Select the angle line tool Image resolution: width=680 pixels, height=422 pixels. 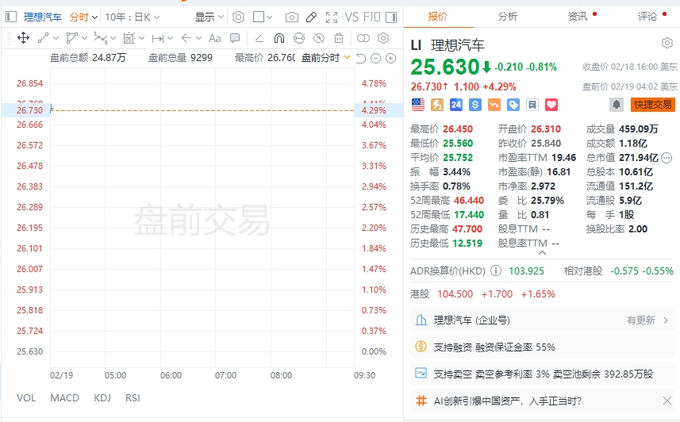coord(259,38)
